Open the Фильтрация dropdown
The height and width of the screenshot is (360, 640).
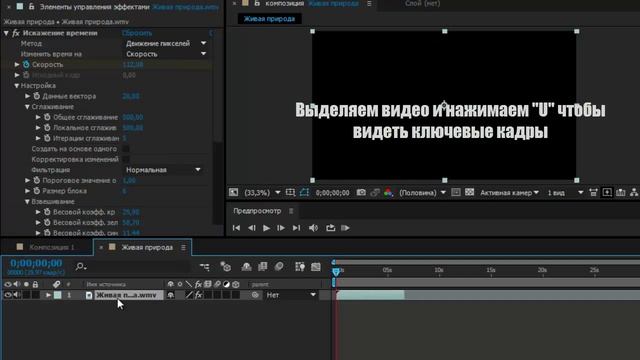pyautogui.click(x=163, y=170)
